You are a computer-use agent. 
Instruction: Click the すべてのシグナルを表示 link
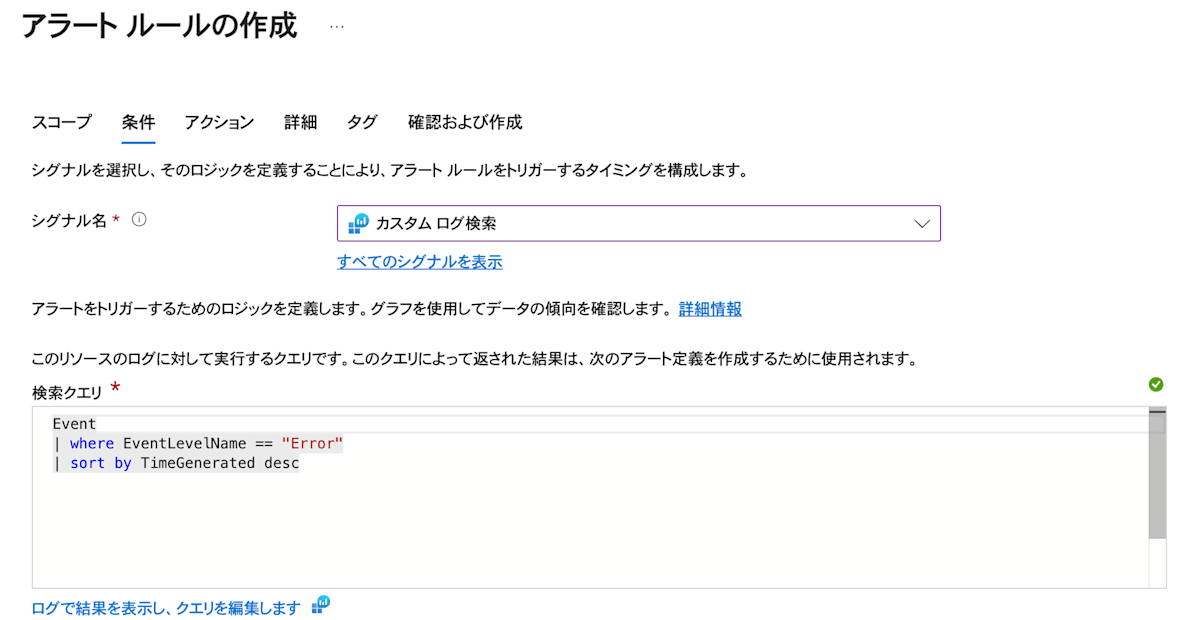420,262
